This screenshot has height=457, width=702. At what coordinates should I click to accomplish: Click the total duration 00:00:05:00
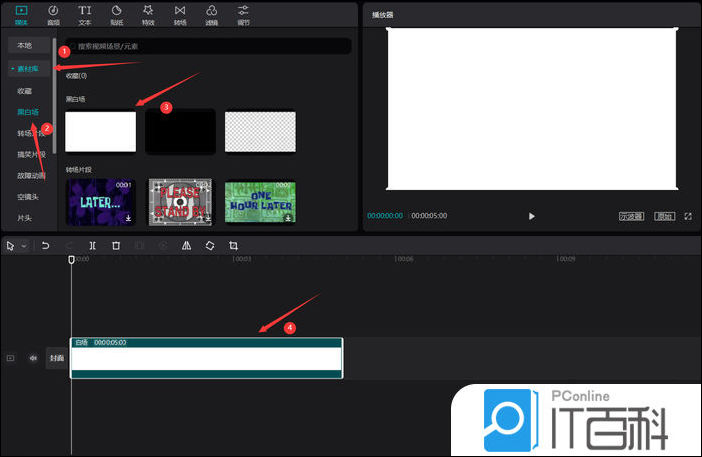pyautogui.click(x=429, y=216)
